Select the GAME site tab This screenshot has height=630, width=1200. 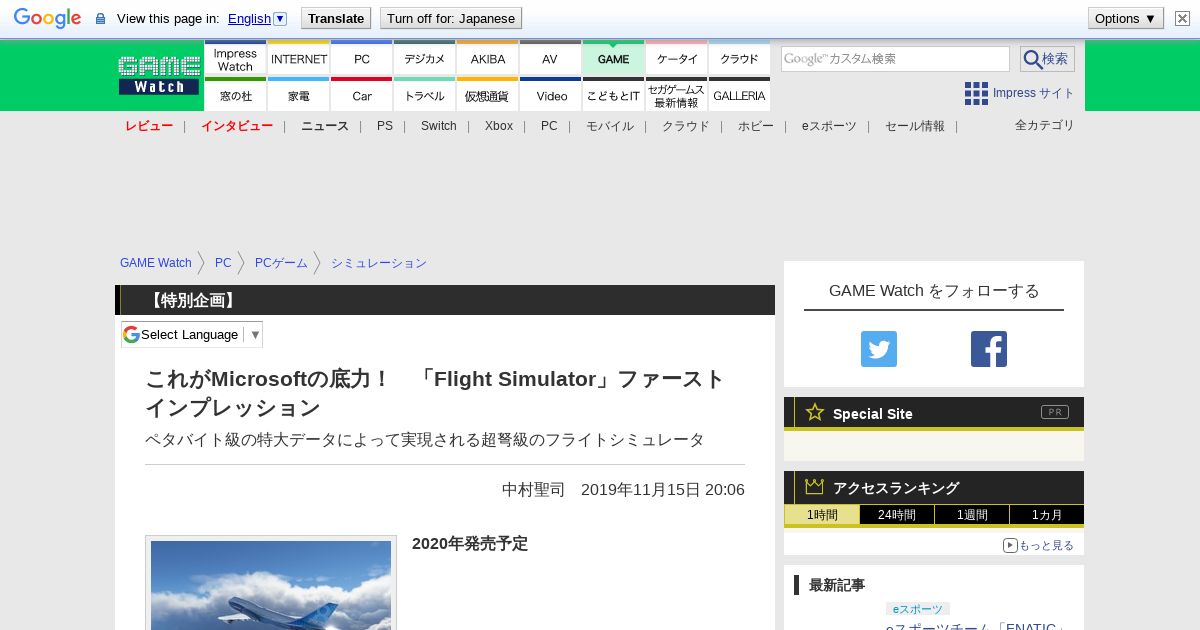point(613,59)
